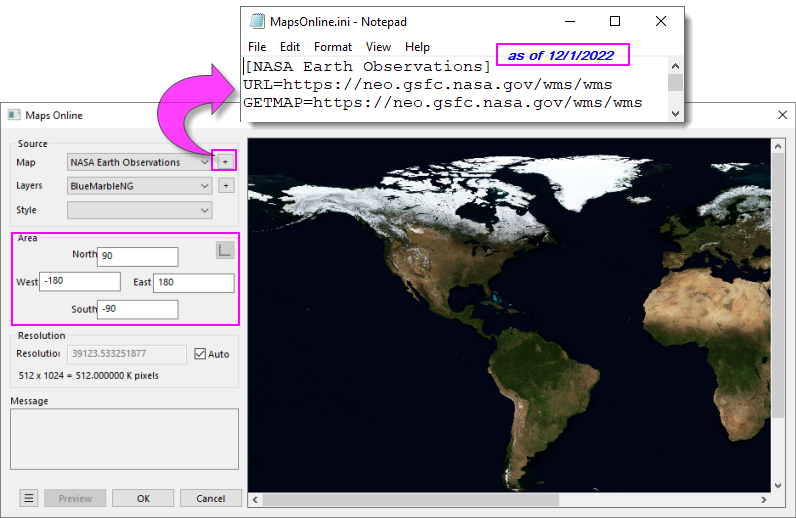This screenshot has width=796, height=518.
Task: Expand the Layers dropdown showing BlueMarbleNG
Action: pyautogui.click(x=140, y=186)
